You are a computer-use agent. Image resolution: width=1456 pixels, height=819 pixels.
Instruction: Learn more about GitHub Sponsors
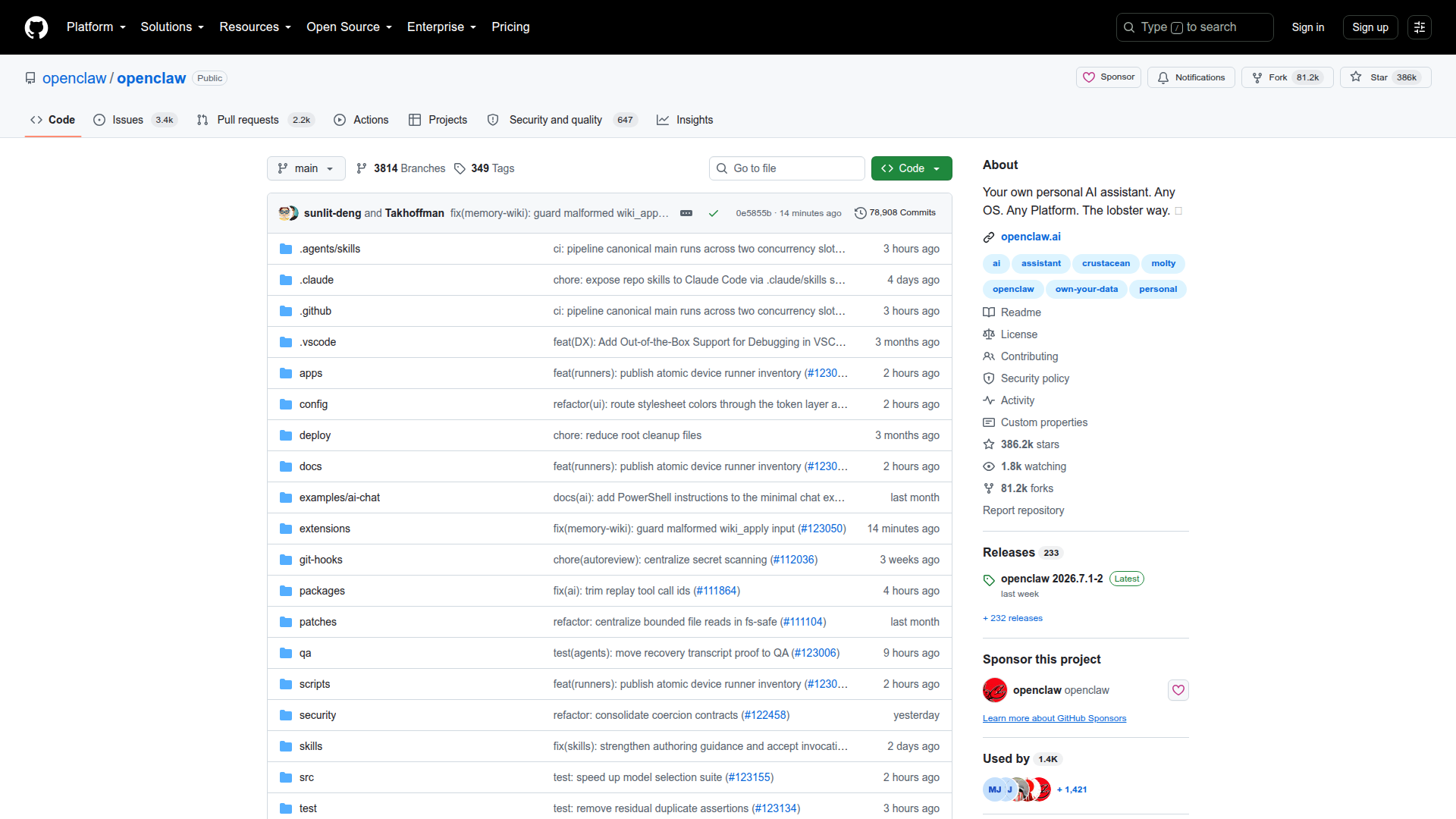point(1054,718)
